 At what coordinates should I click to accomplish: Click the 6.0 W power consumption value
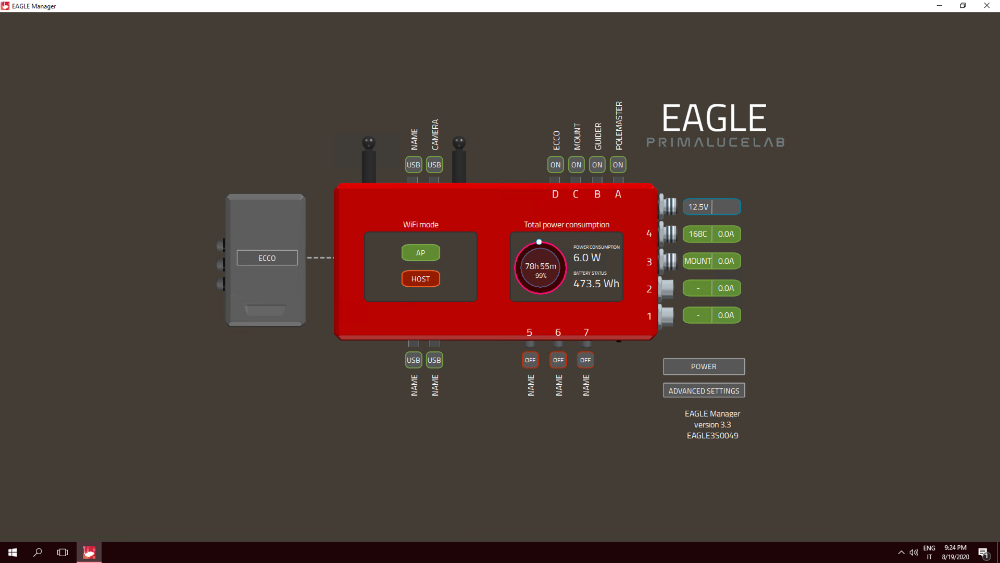[x=587, y=258]
